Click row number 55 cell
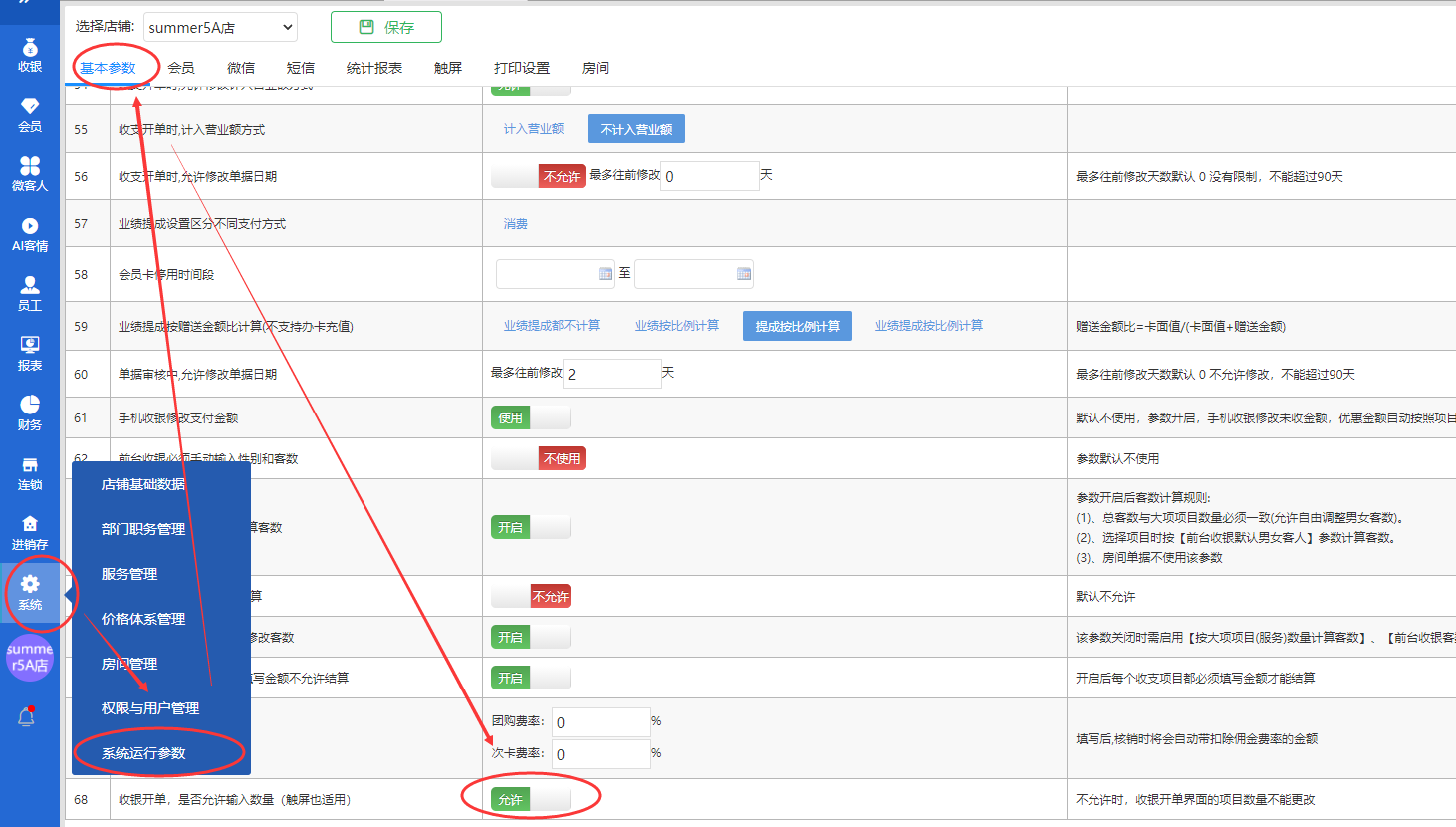This screenshot has width=1456, height=827. [88, 129]
